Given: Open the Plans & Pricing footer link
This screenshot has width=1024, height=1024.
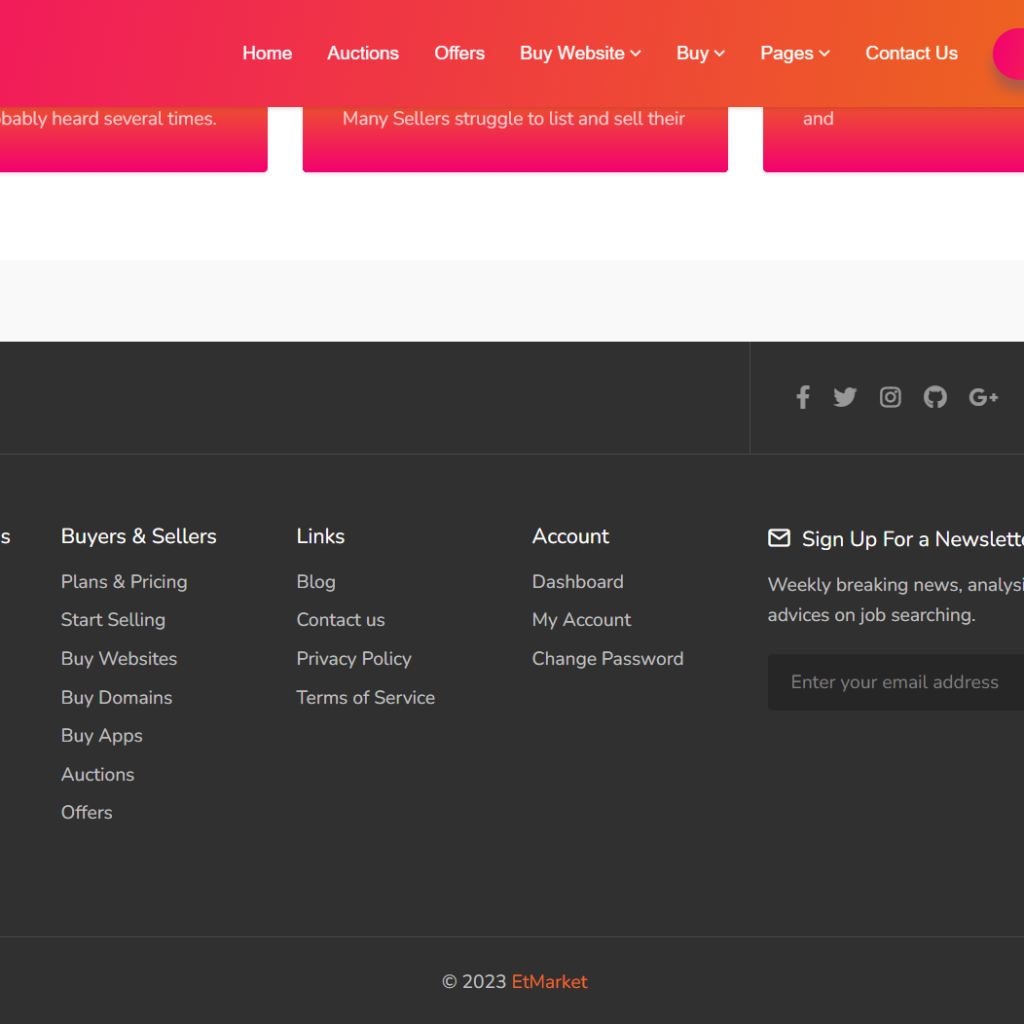Looking at the screenshot, I should click(x=124, y=582).
